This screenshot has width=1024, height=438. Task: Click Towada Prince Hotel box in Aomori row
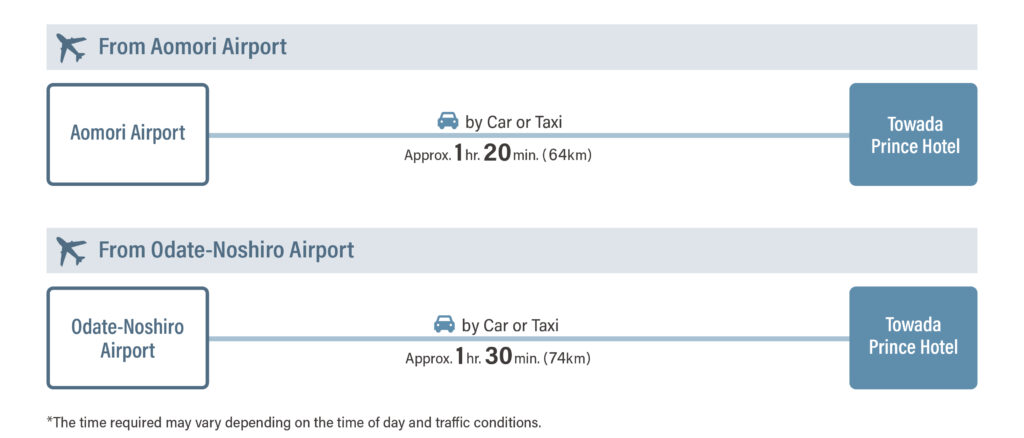[x=913, y=134]
